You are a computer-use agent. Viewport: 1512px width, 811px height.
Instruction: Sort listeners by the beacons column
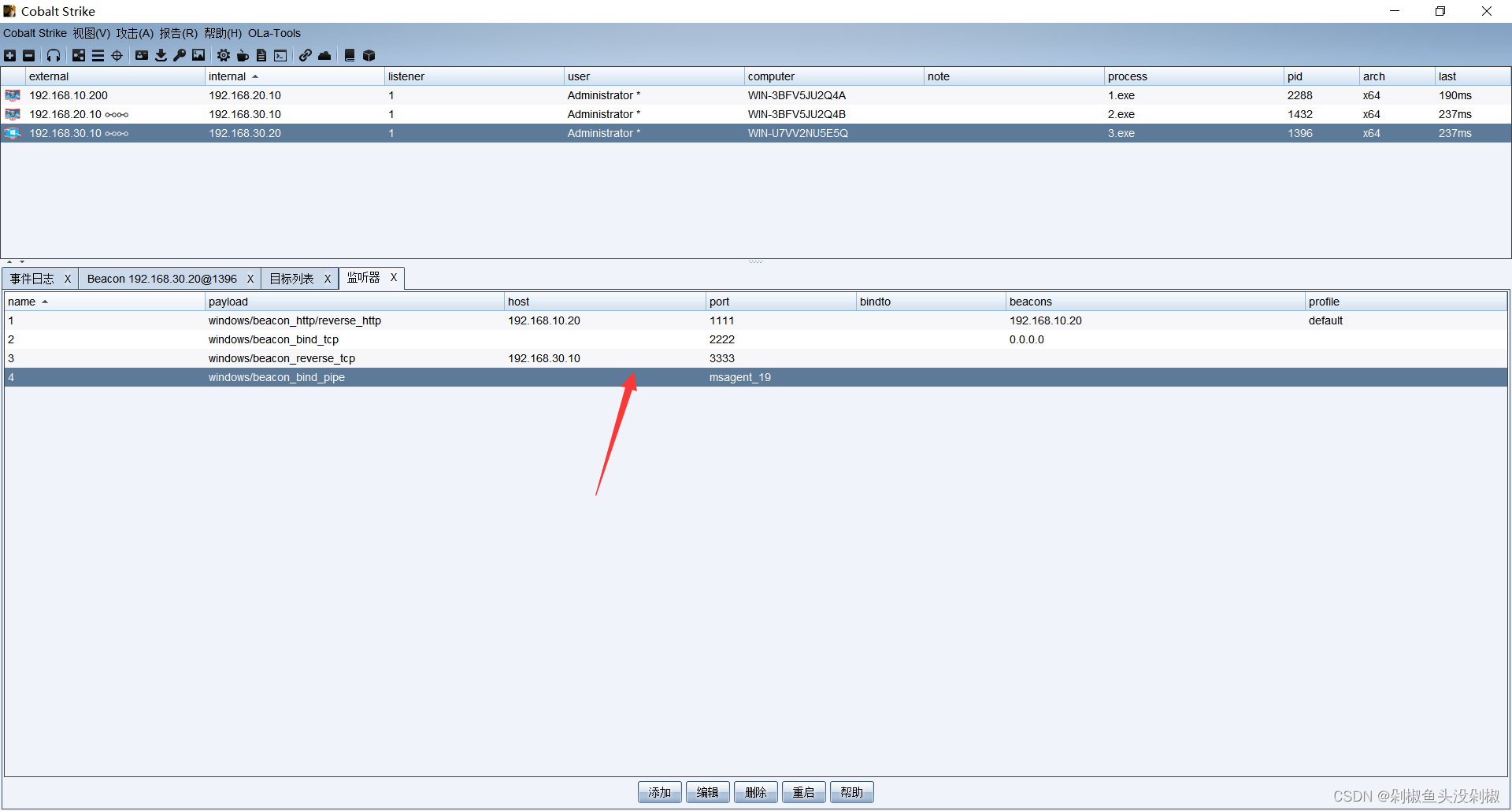pos(1155,302)
